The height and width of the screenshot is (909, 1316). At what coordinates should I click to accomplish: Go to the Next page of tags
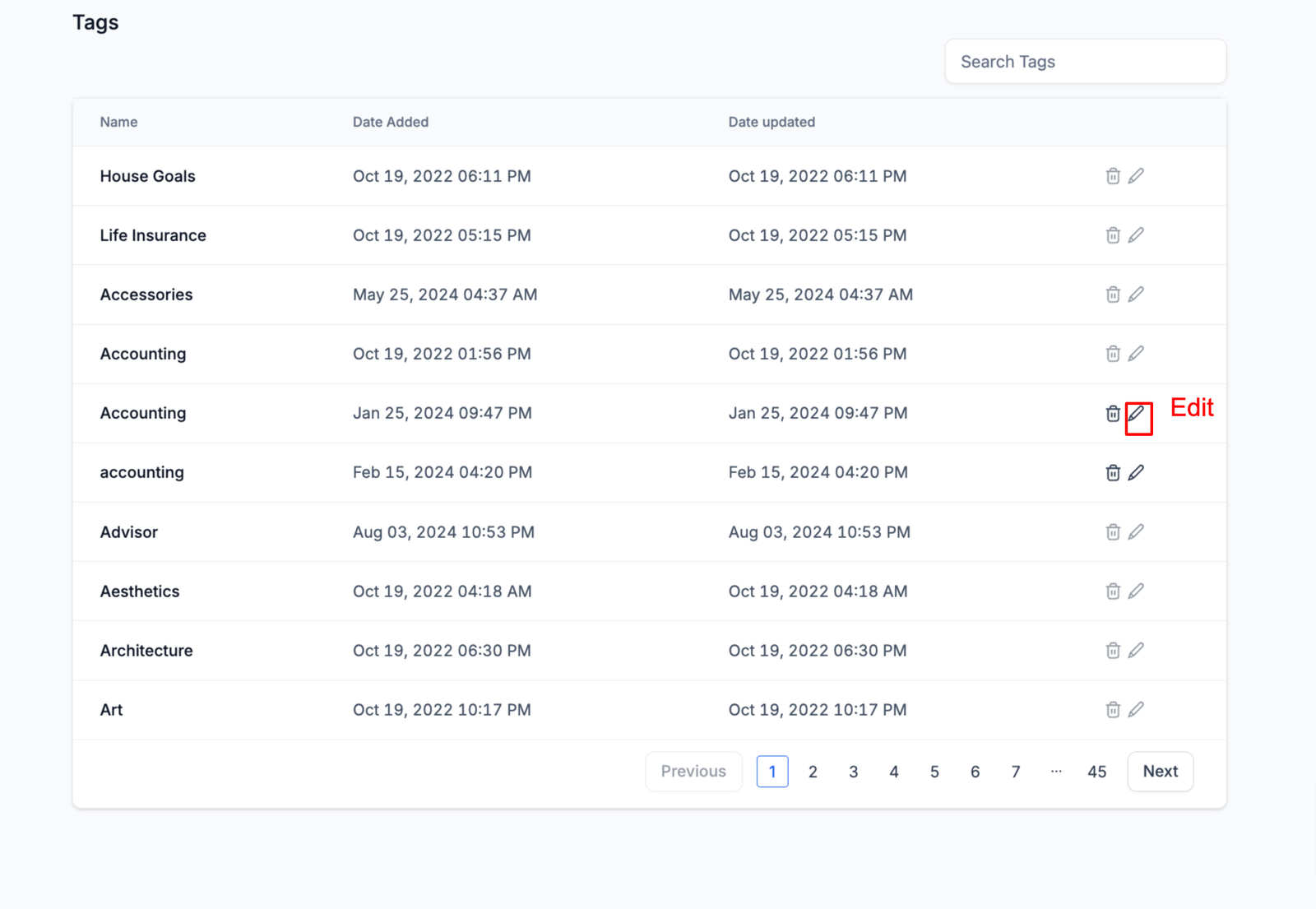pyautogui.click(x=1160, y=772)
